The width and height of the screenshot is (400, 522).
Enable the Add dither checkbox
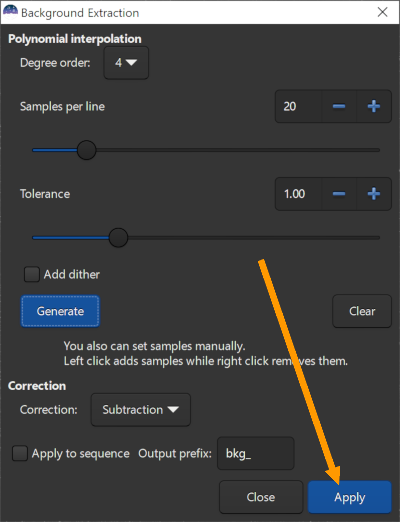pos(32,275)
